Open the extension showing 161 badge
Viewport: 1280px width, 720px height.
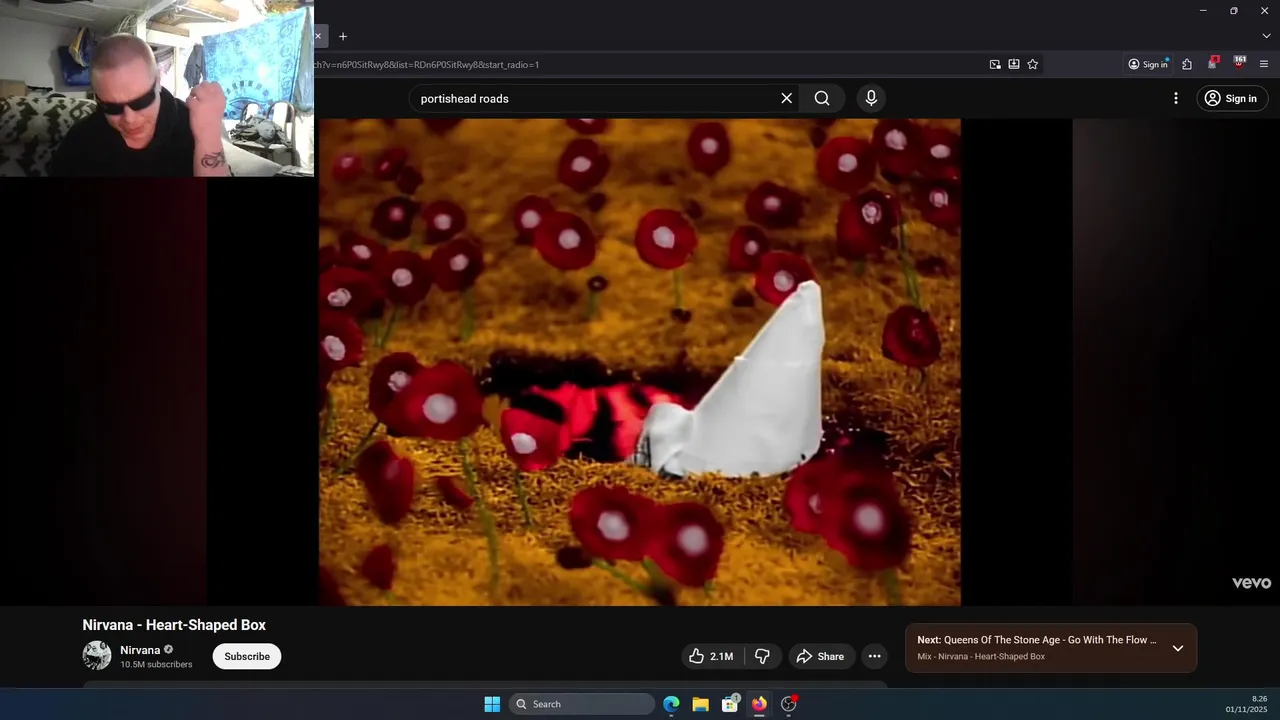[x=1239, y=63]
